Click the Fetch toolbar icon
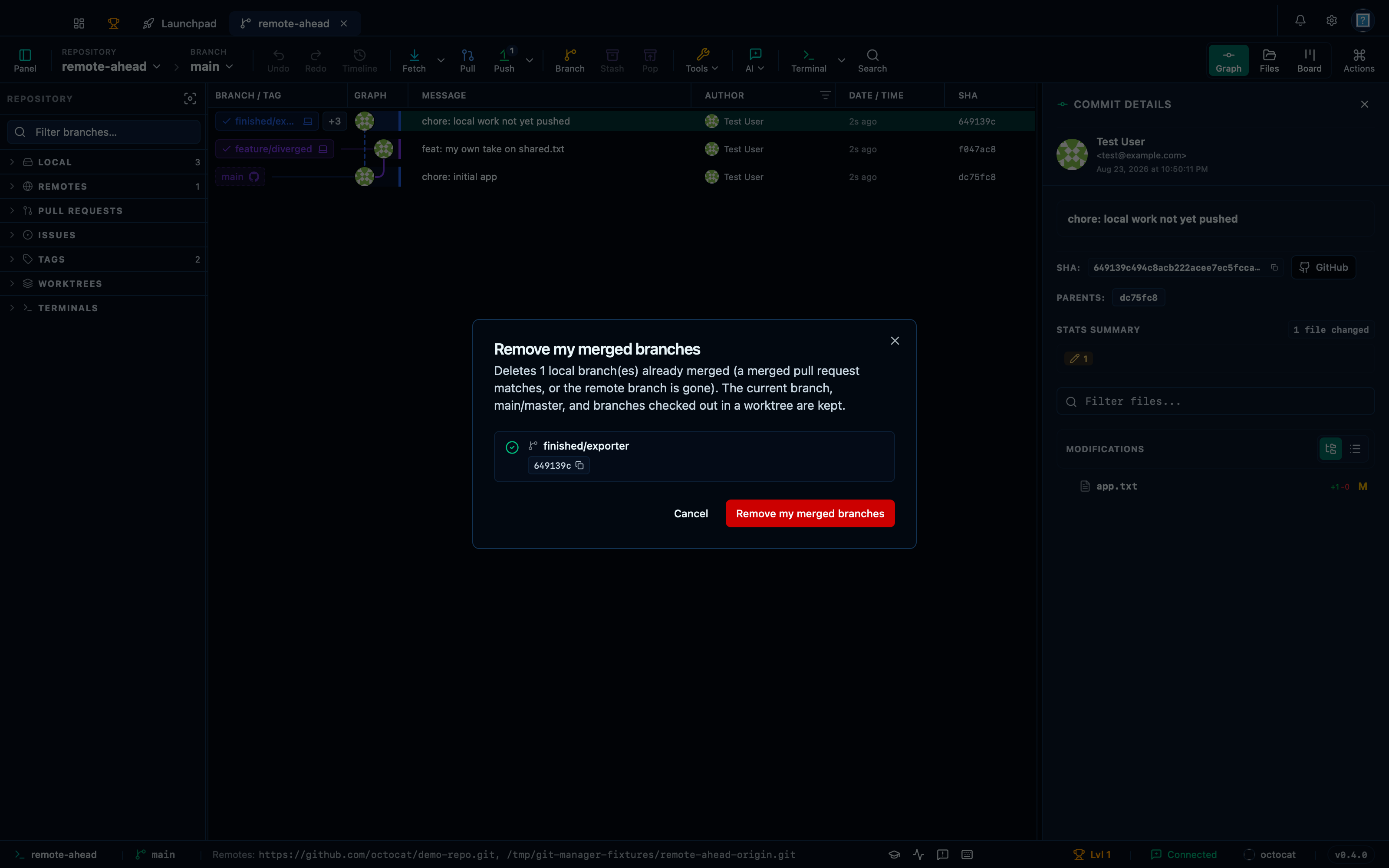 pyautogui.click(x=414, y=60)
